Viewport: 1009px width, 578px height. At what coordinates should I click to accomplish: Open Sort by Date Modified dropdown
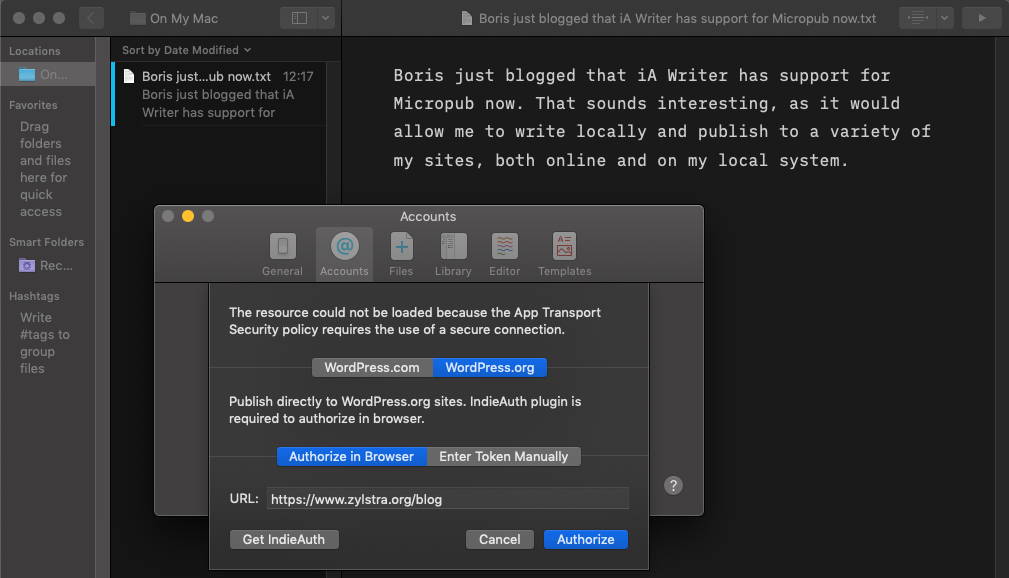[x=187, y=50]
